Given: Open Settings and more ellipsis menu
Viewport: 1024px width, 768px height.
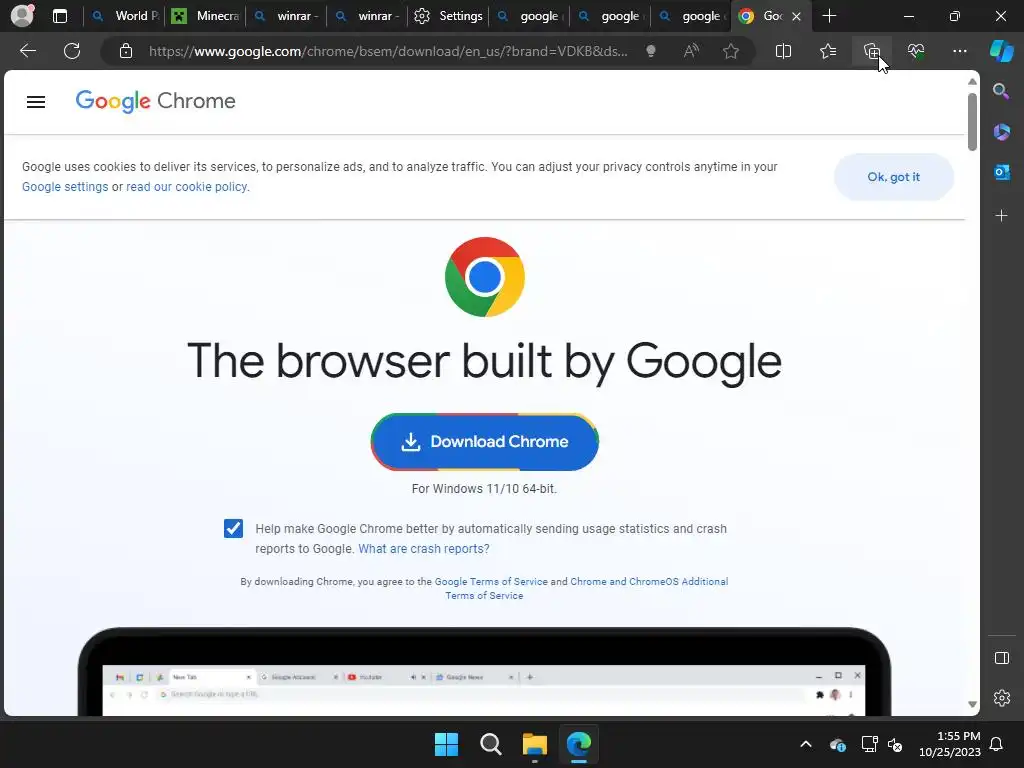Looking at the screenshot, I should click(x=959, y=51).
